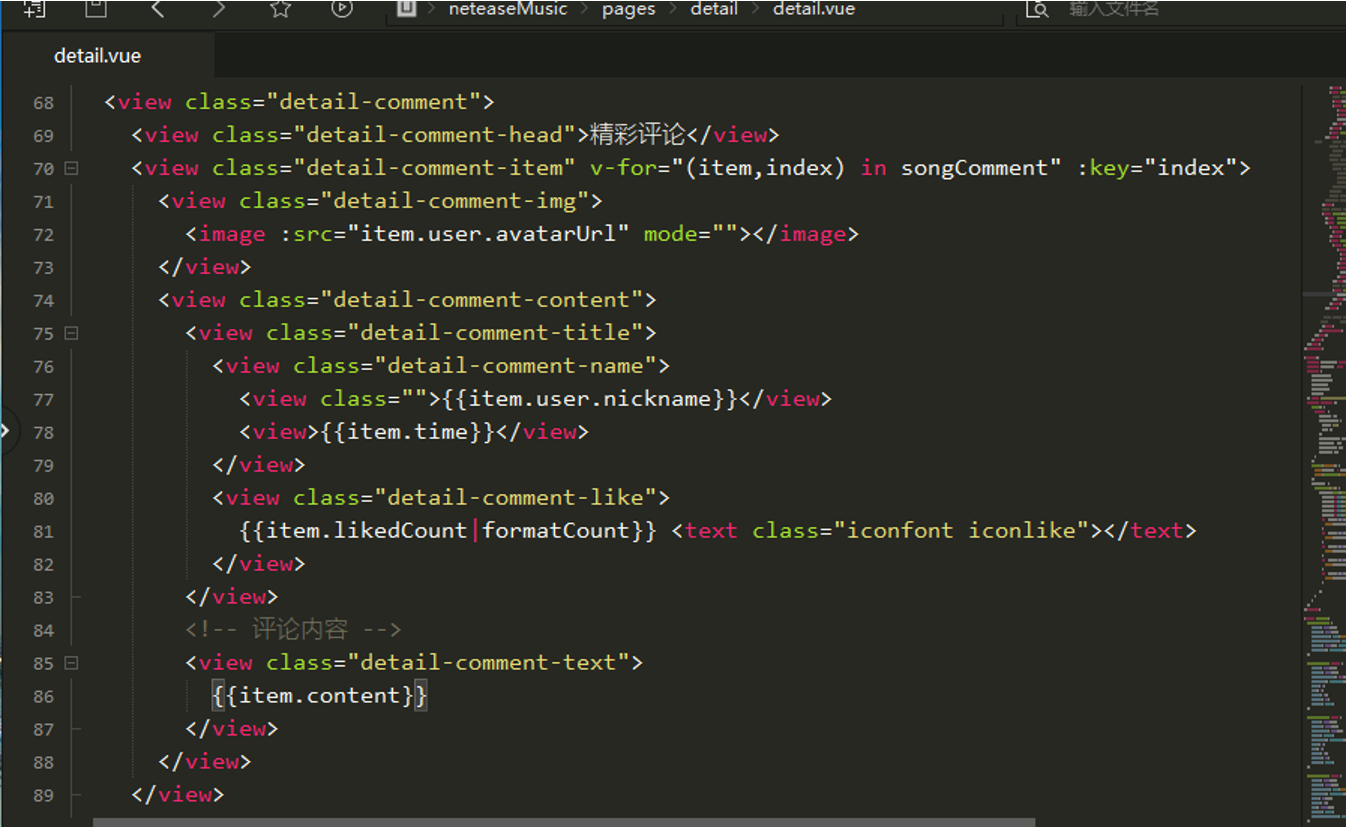
Task: Click "detail-comment" class value on line 68
Action: pos(373,101)
